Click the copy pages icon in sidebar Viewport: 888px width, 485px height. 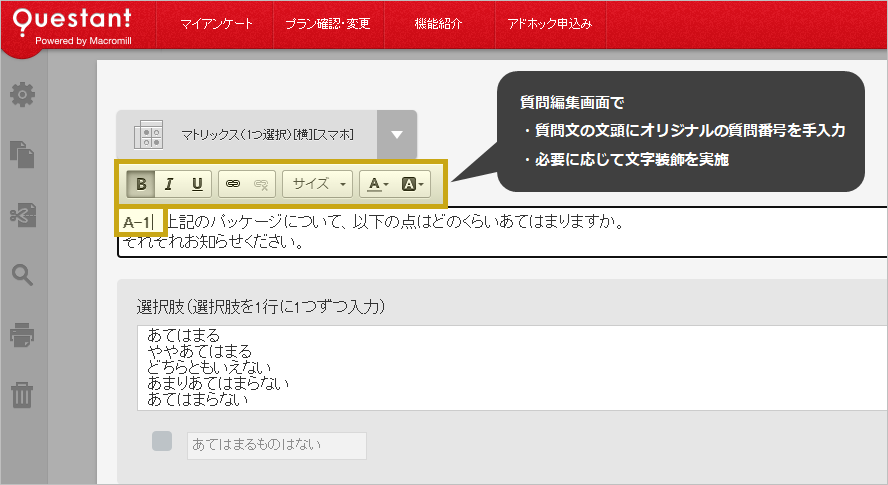point(22,154)
